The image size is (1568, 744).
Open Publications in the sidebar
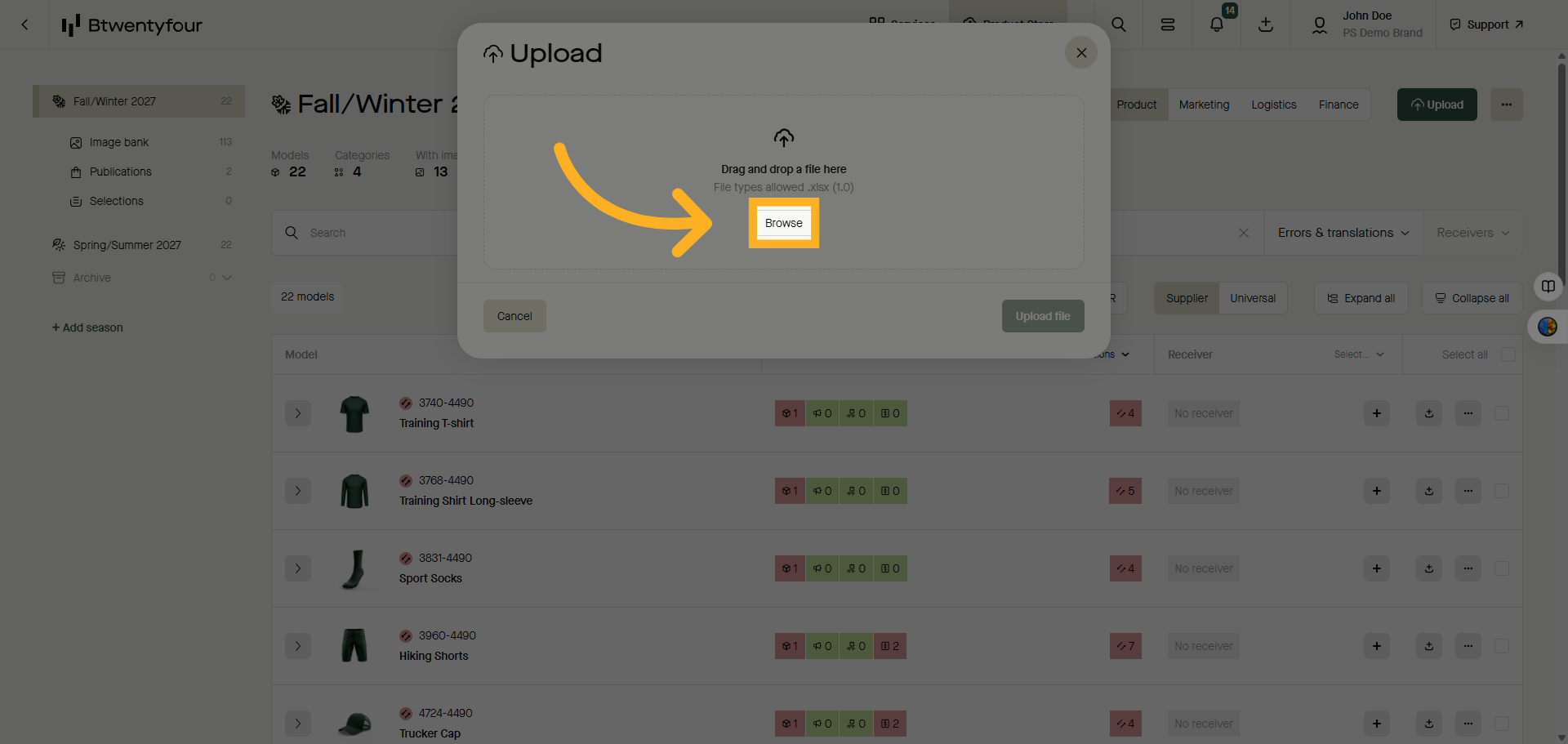click(121, 172)
